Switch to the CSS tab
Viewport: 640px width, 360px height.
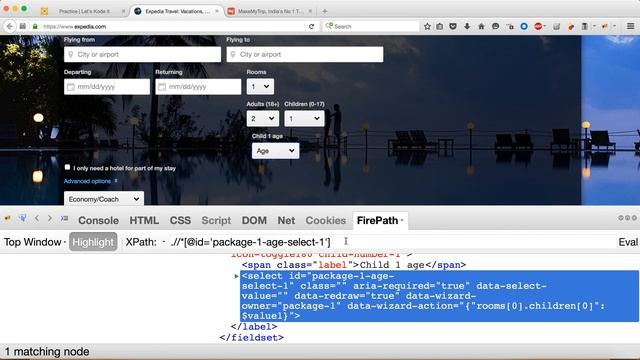pos(180,220)
